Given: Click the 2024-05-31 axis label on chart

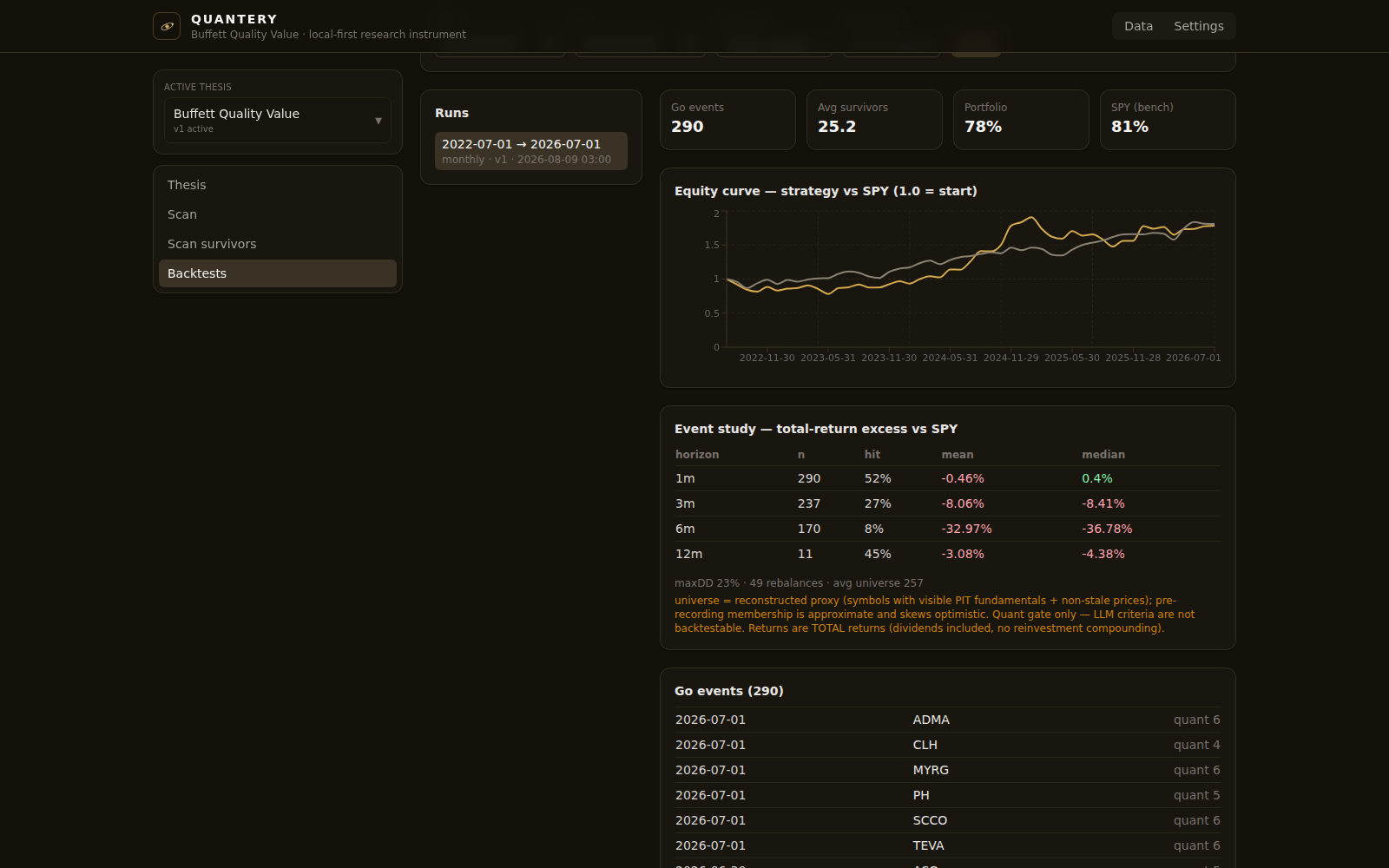Looking at the screenshot, I should [950, 358].
